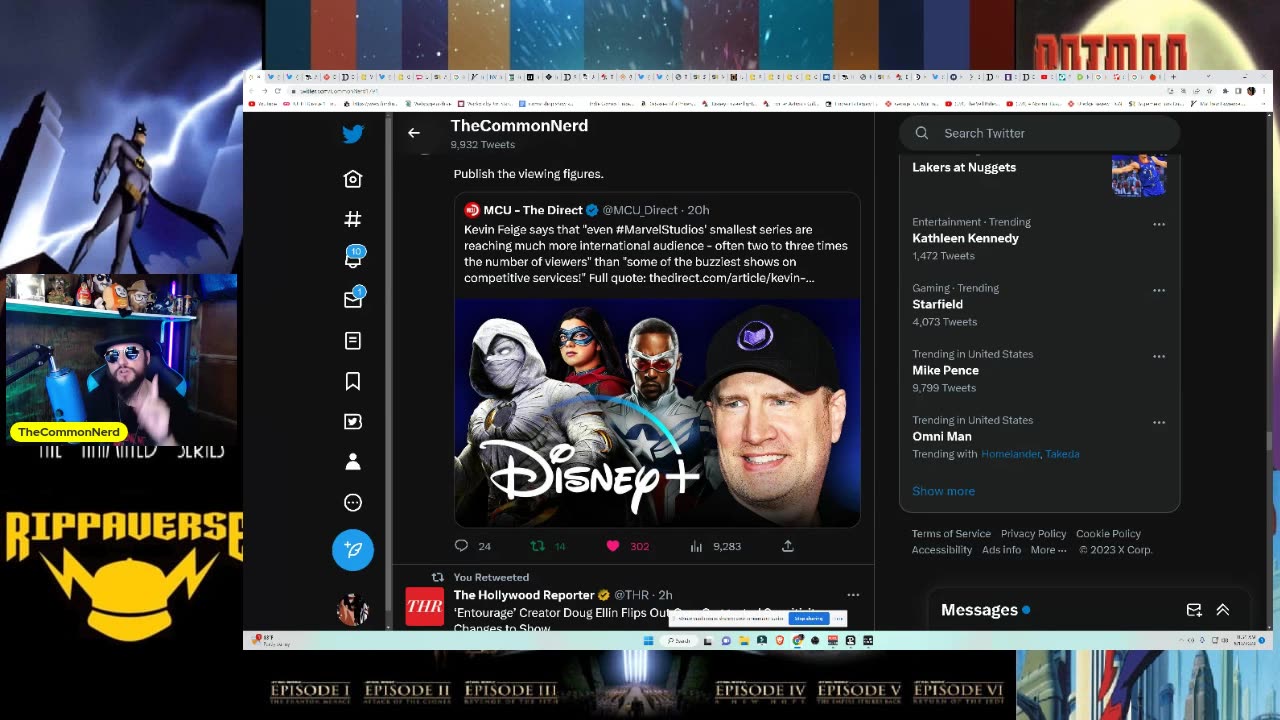The image size is (1280, 720).
Task: Open the Explore hashtag icon
Action: (353, 219)
